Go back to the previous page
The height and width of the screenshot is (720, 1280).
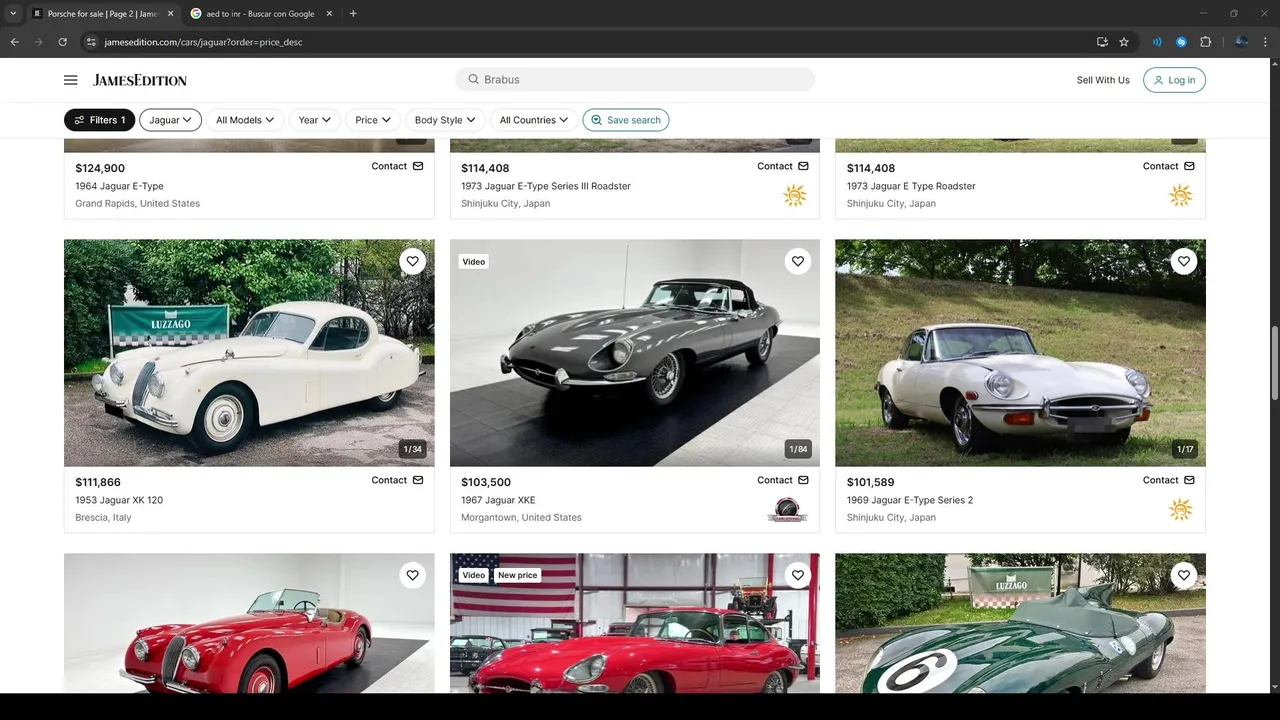tap(15, 42)
